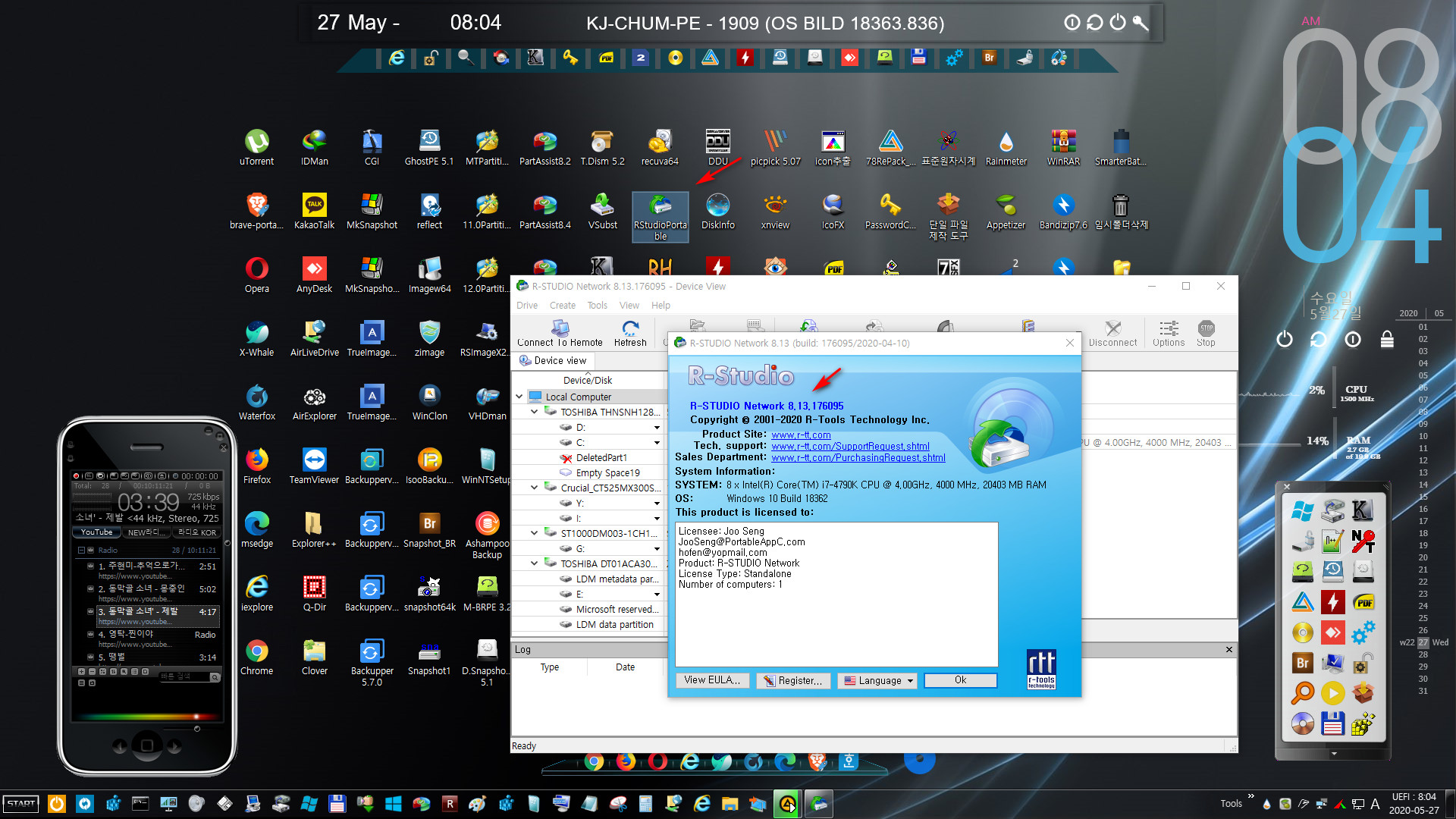Click the Stop toolbar icon in R-Studio
This screenshot has height=819, width=1456.
[x=1206, y=333]
